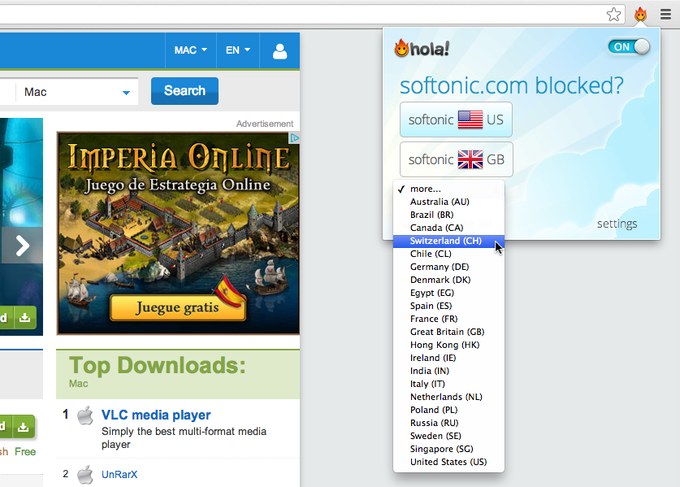Turn off the Hola ON switch
The height and width of the screenshot is (487, 680).
point(629,46)
